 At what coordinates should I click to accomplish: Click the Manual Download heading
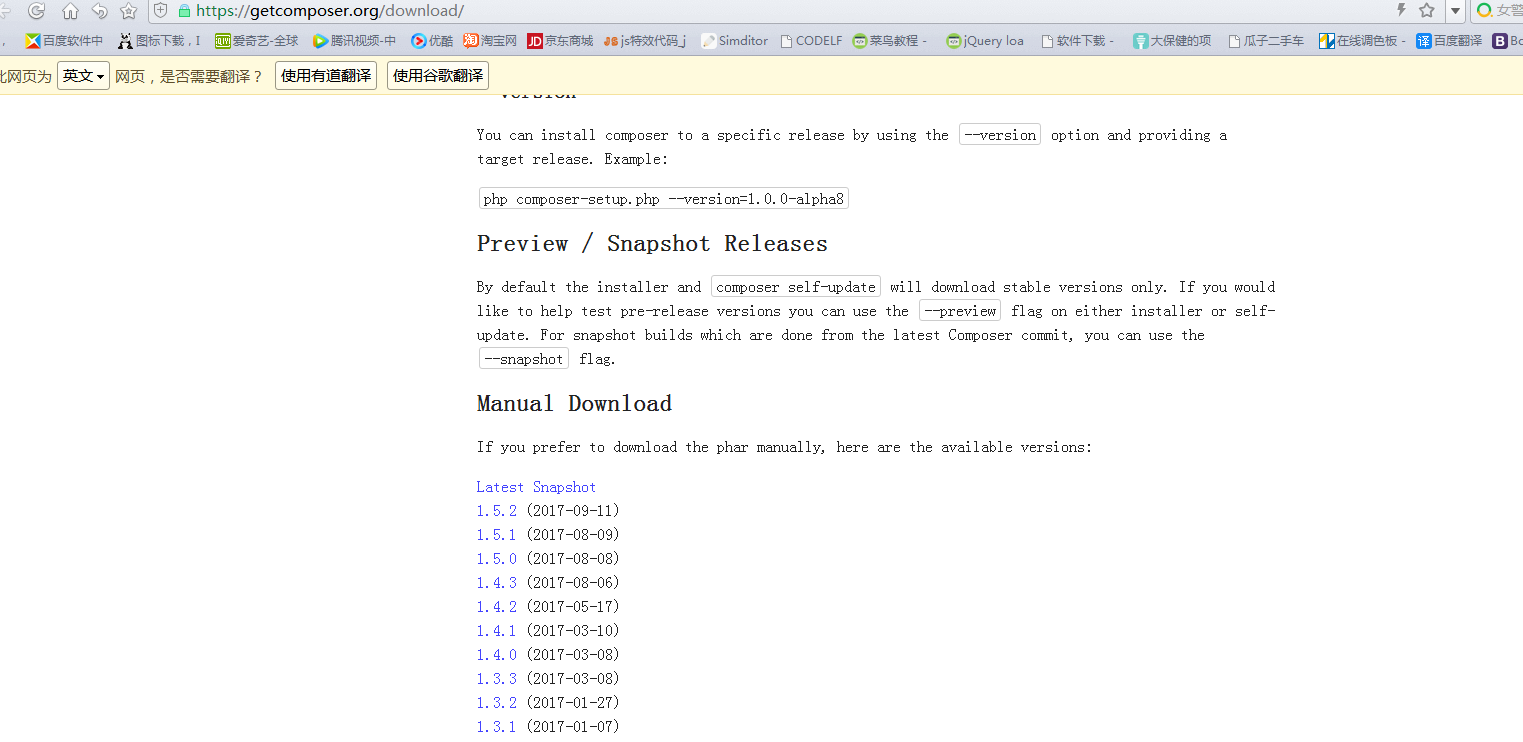tap(574, 404)
